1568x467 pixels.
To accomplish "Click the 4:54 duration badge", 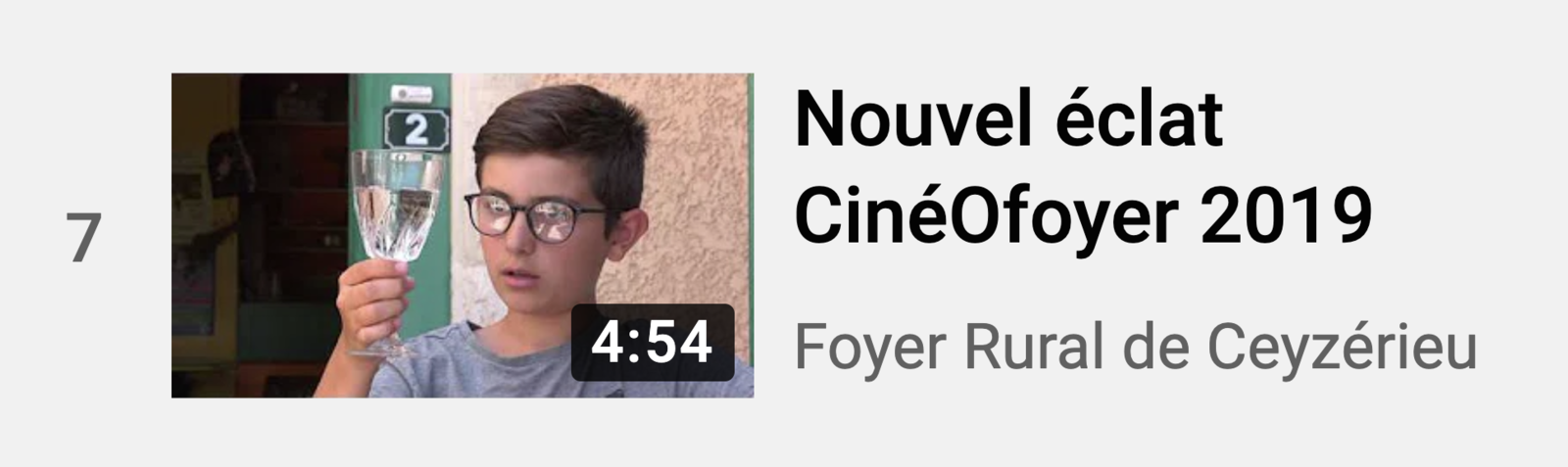I will point(653,343).
